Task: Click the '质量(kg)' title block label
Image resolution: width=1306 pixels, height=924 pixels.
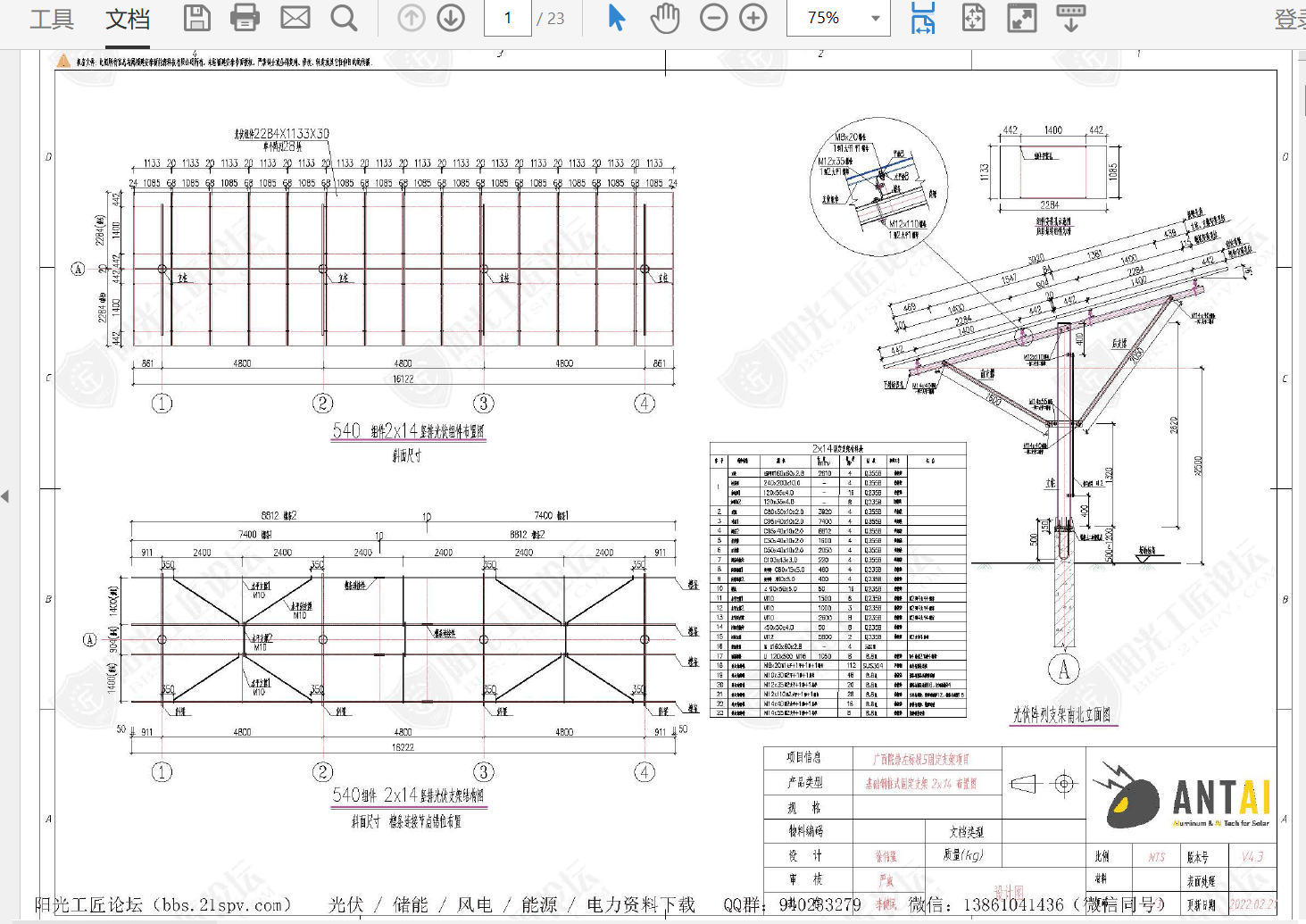Action: tap(963, 855)
